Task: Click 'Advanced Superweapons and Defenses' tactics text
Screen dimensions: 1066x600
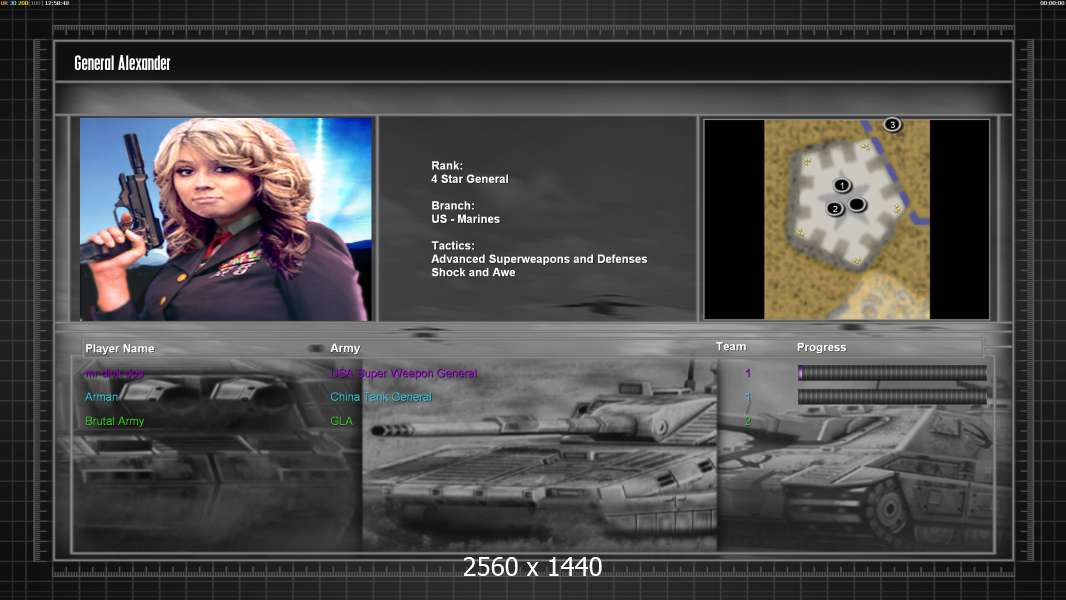Action: click(x=539, y=259)
